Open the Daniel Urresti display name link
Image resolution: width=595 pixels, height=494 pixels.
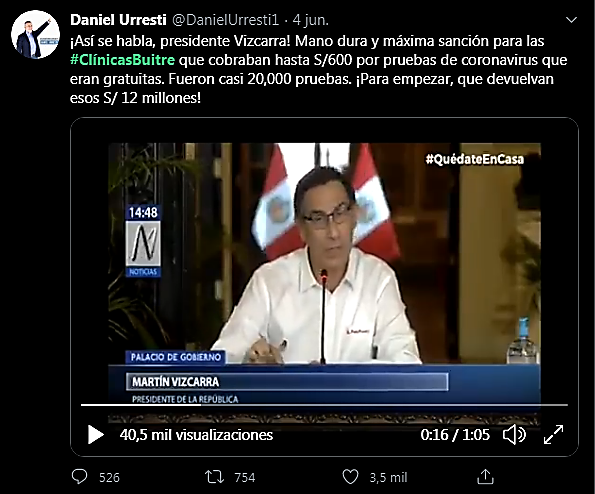118,20
